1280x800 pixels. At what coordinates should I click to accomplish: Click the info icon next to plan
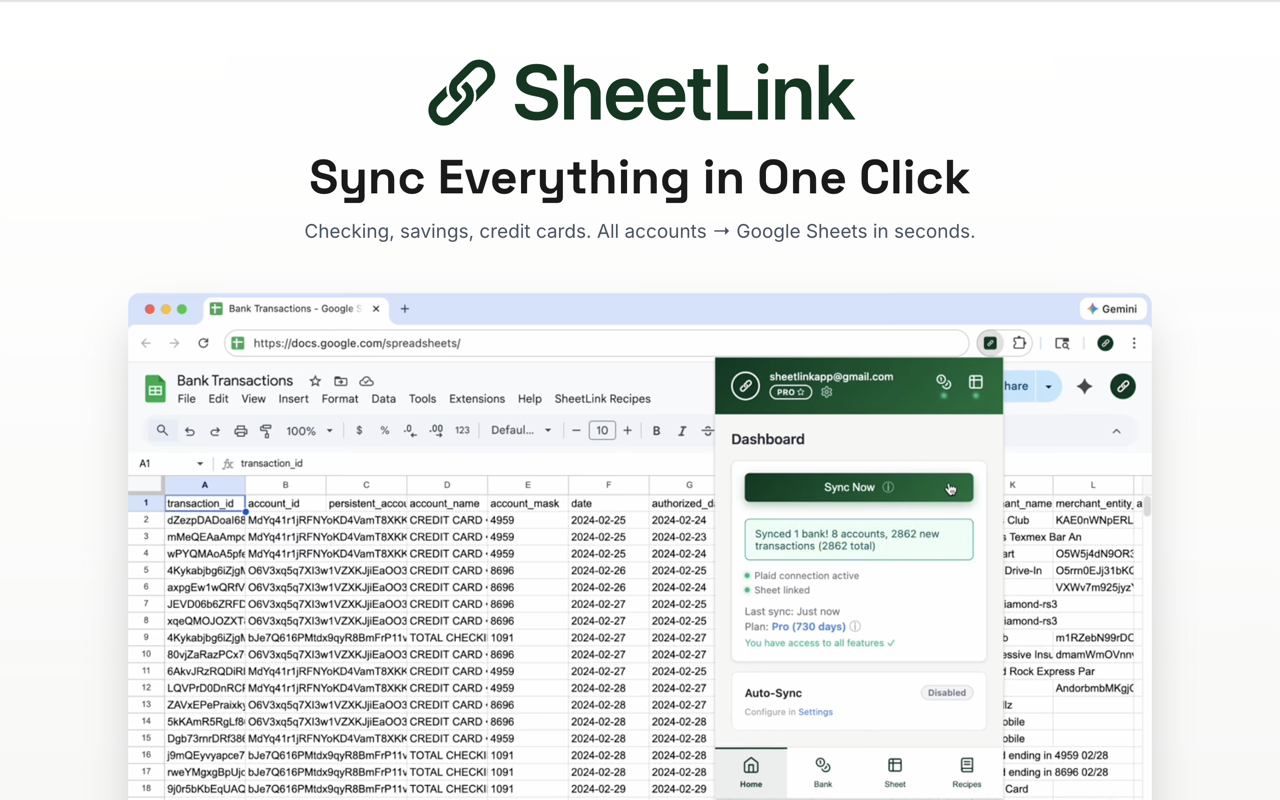(x=855, y=627)
